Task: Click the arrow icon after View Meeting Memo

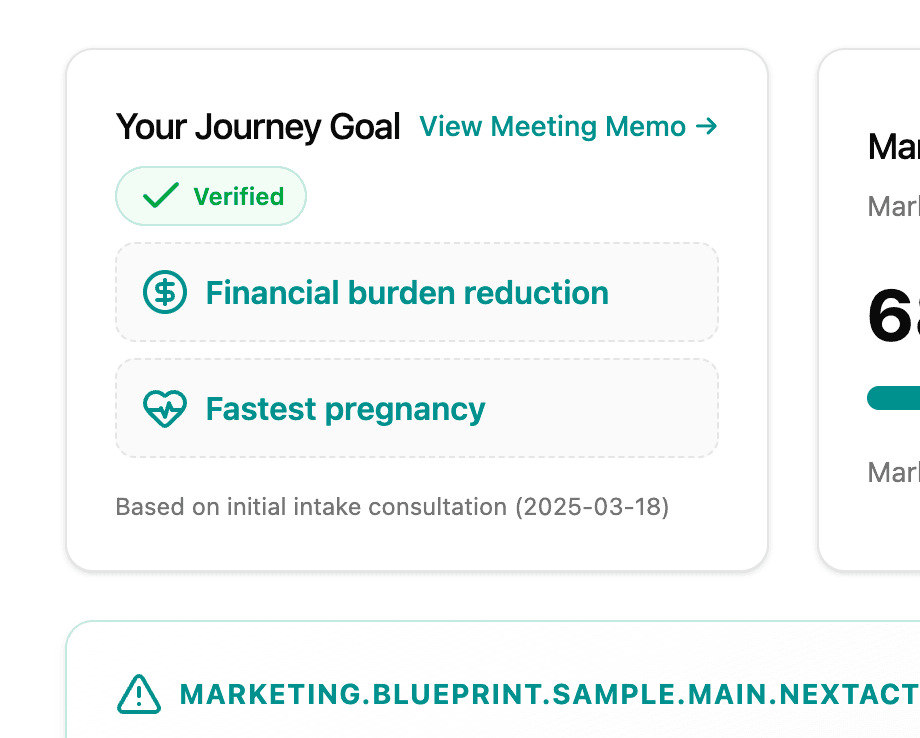Action: coord(707,126)
